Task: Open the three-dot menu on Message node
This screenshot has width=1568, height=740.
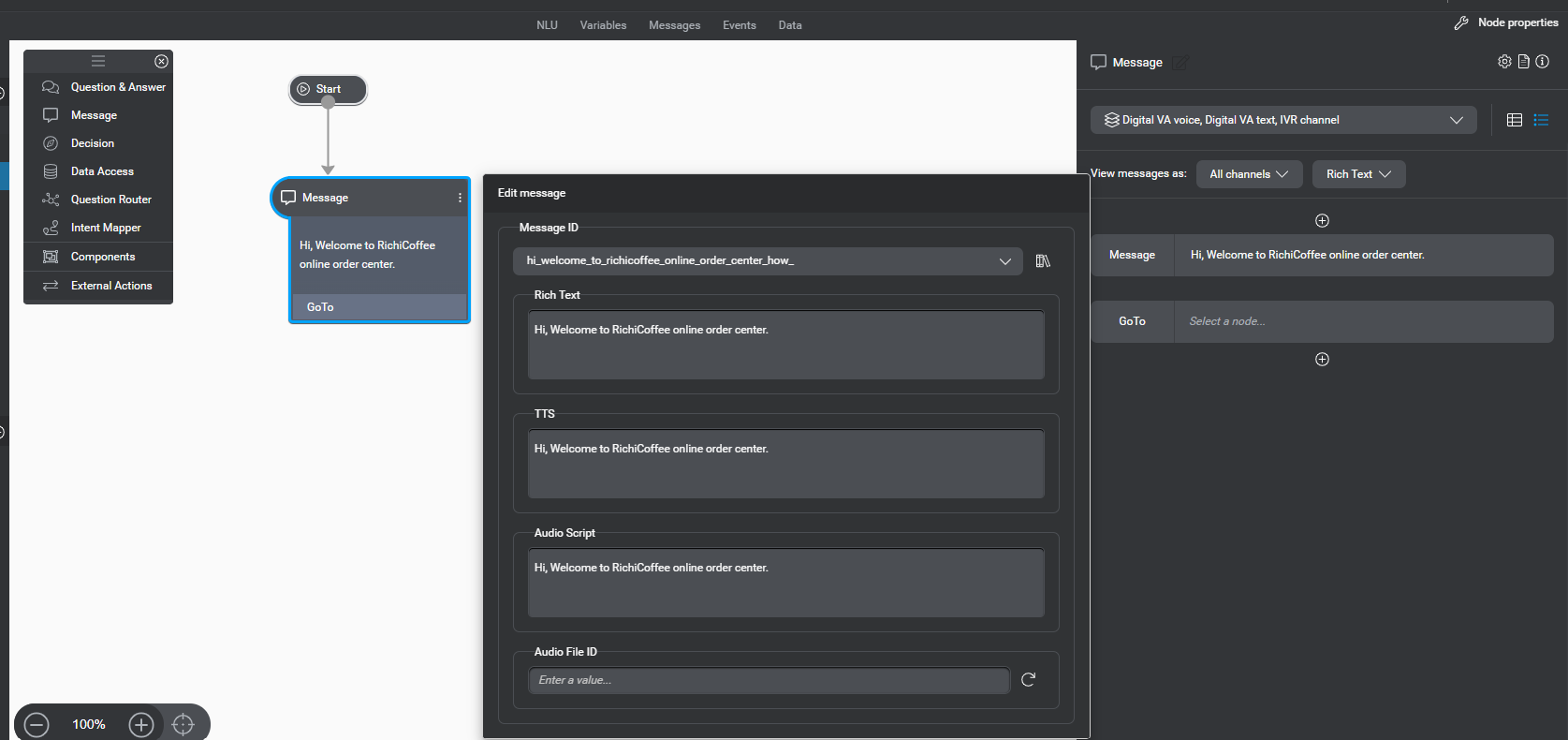Action: pyautogui.click(x=460, y=198)
